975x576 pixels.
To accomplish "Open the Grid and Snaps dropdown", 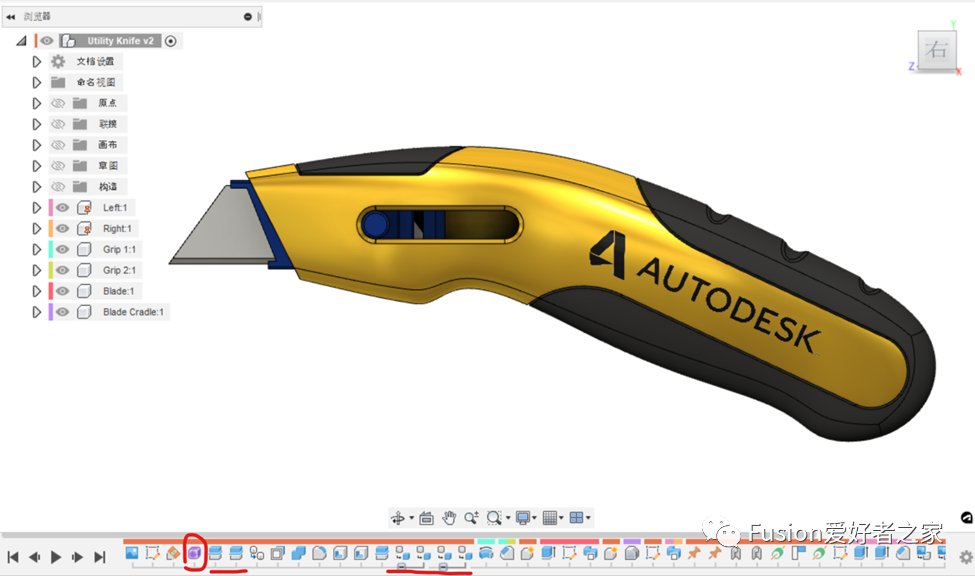I will click(x=552, y=518).
